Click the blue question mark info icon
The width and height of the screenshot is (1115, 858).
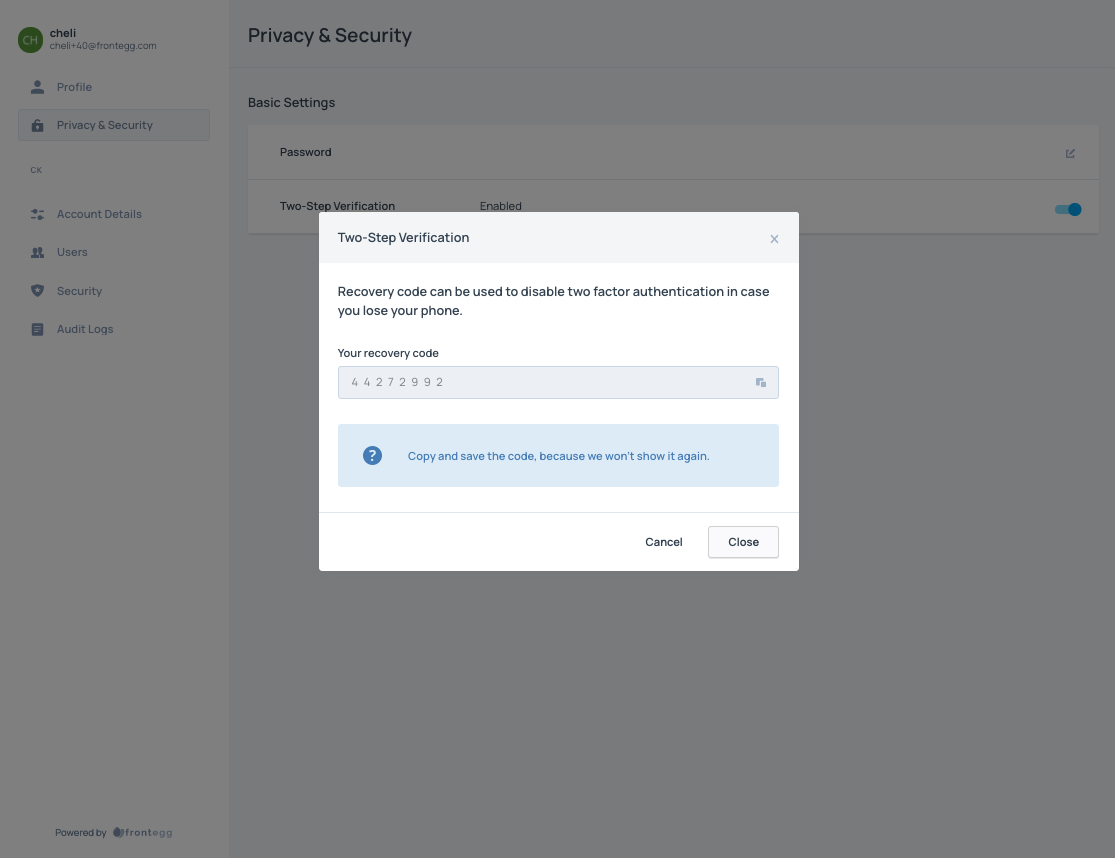[372, 456]
